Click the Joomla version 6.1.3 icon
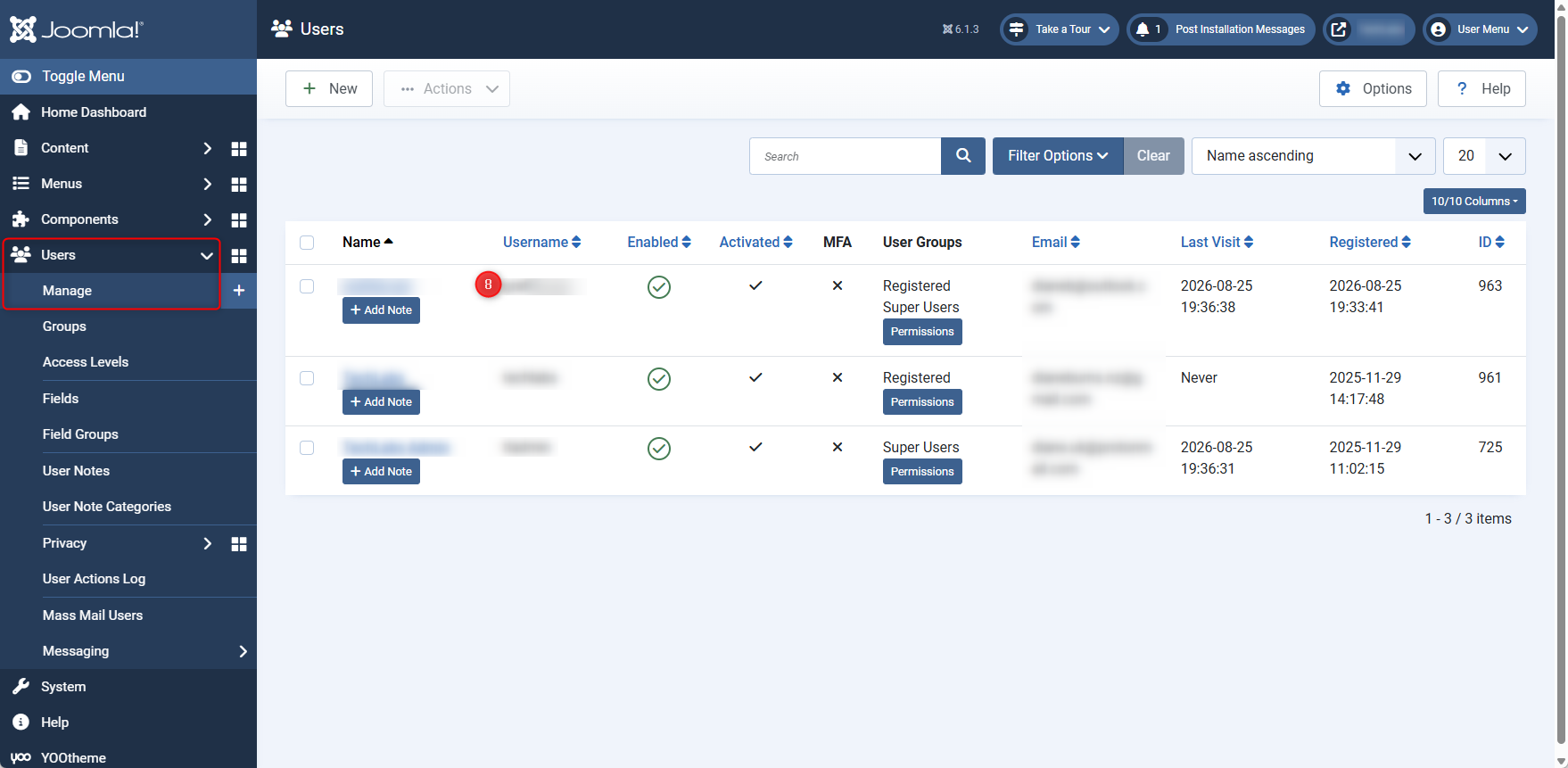The width and height of the screenshot is (1568, 768). point(947,29)
